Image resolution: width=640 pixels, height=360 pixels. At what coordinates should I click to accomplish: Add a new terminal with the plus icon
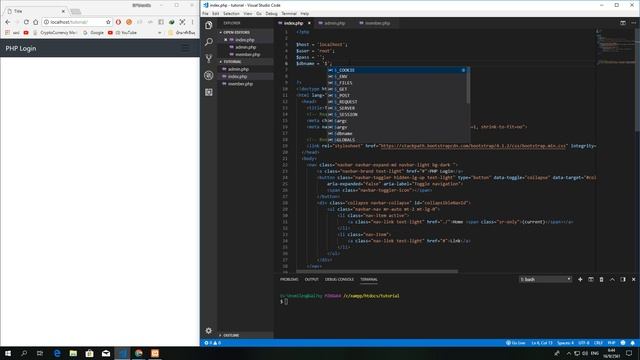(x=580, y=280)
